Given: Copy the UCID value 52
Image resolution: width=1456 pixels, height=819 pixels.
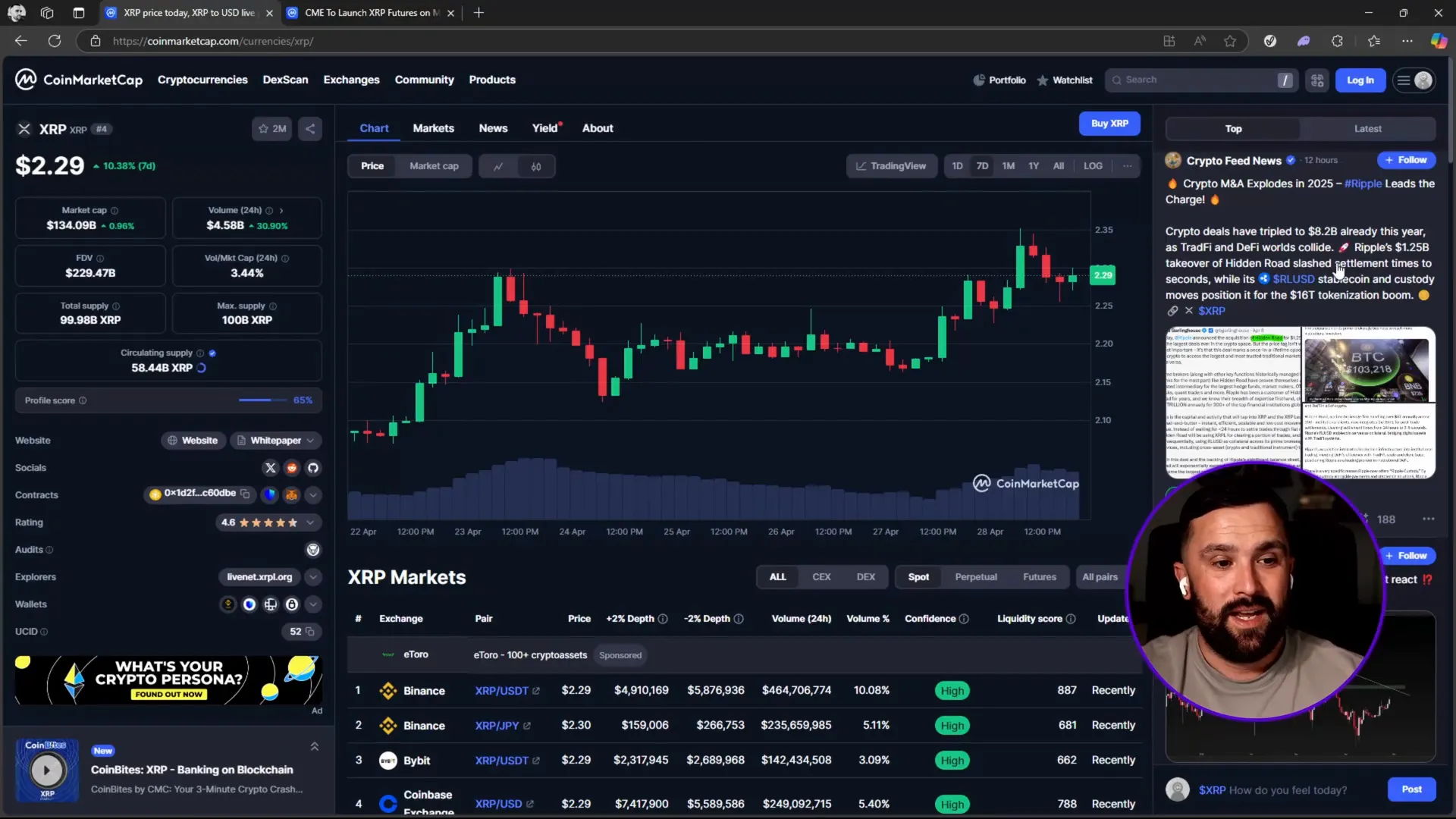Looking at the screenshot, I should click(309, 632).
